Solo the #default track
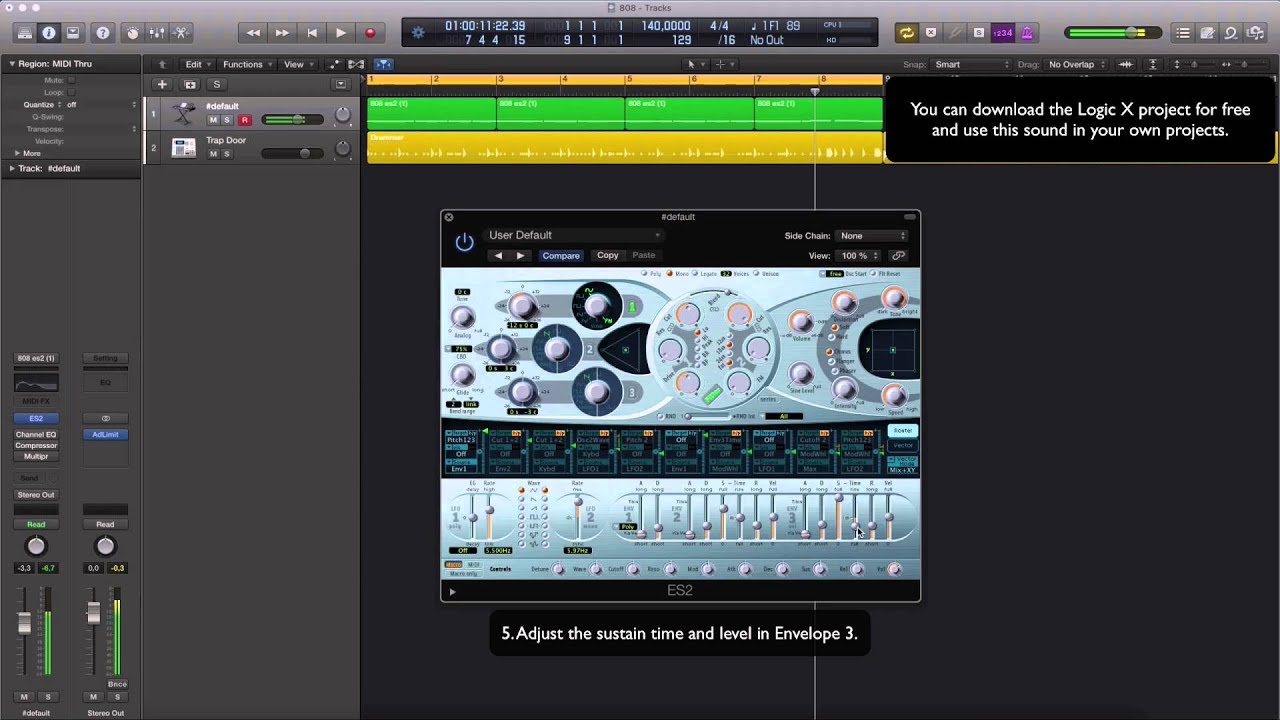Viewport: 1280px width, 720px height. pos(226,120)
